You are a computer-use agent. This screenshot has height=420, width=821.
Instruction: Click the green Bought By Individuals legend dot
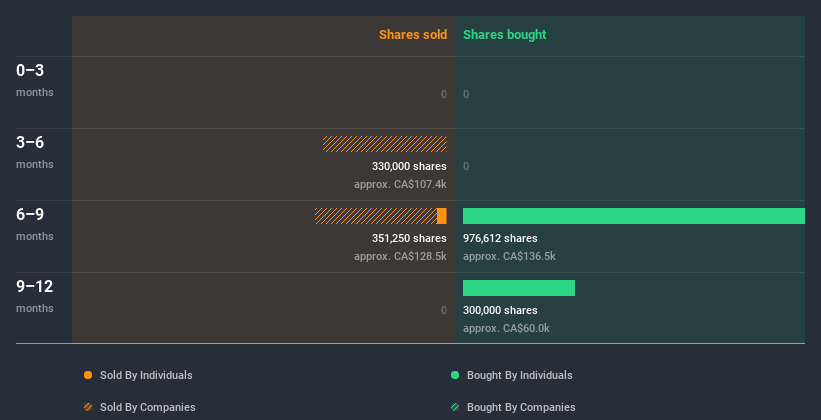pyautogui.click(x=455, y=375)
